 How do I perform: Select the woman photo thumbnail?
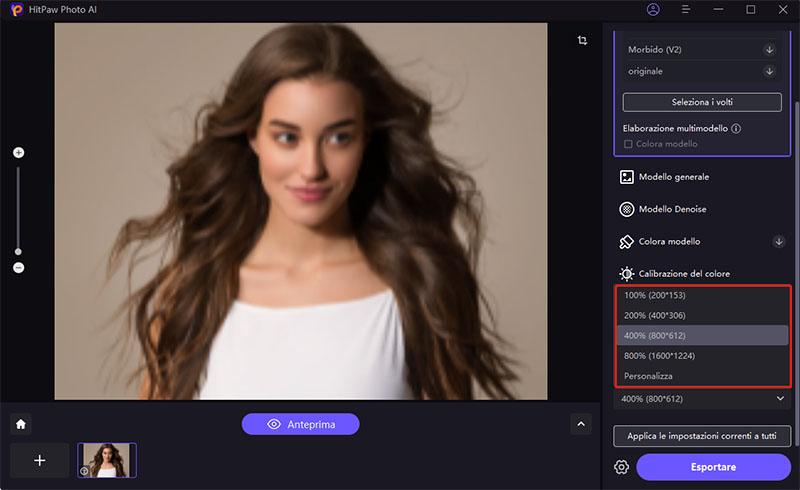(x=107, y=460)
